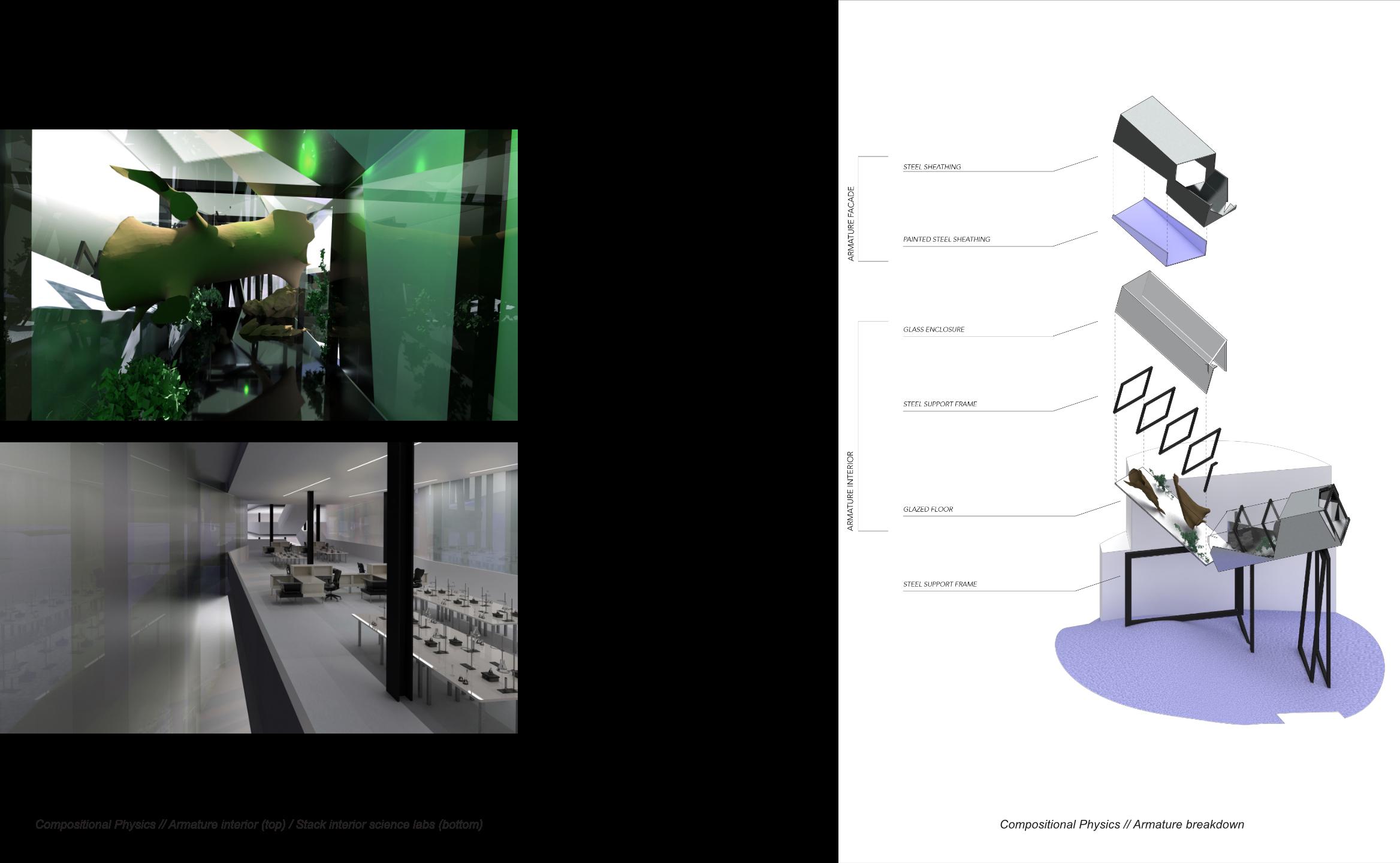Click the upper STEEL SUPPORT FRAME label
The image size is (1400, 863).
[x=940, y=404]
